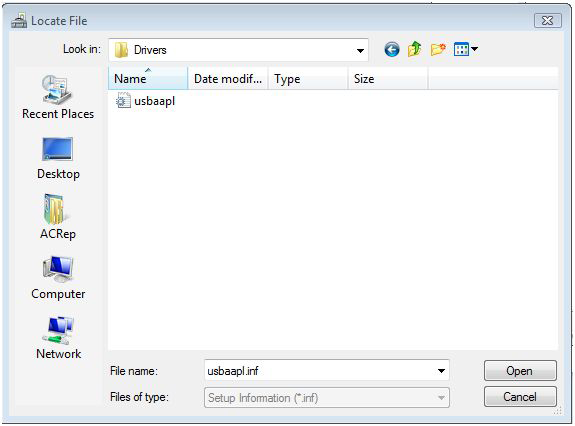This screenshot has width=575, height=426.
Task: Select the usbaapl file in list
Action: [x=146, y=101]
